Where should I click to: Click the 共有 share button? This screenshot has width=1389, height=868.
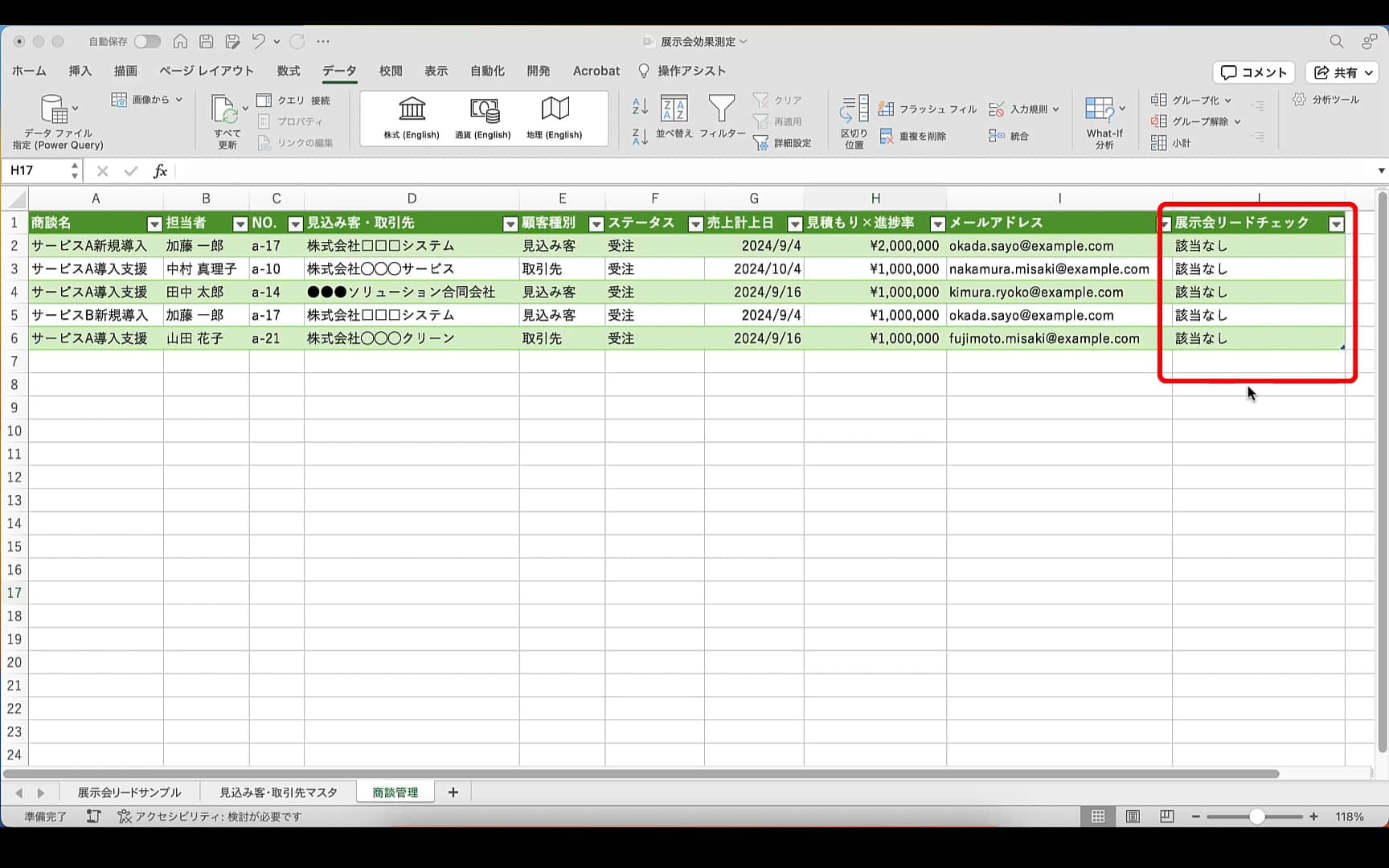pos(1341,72)
